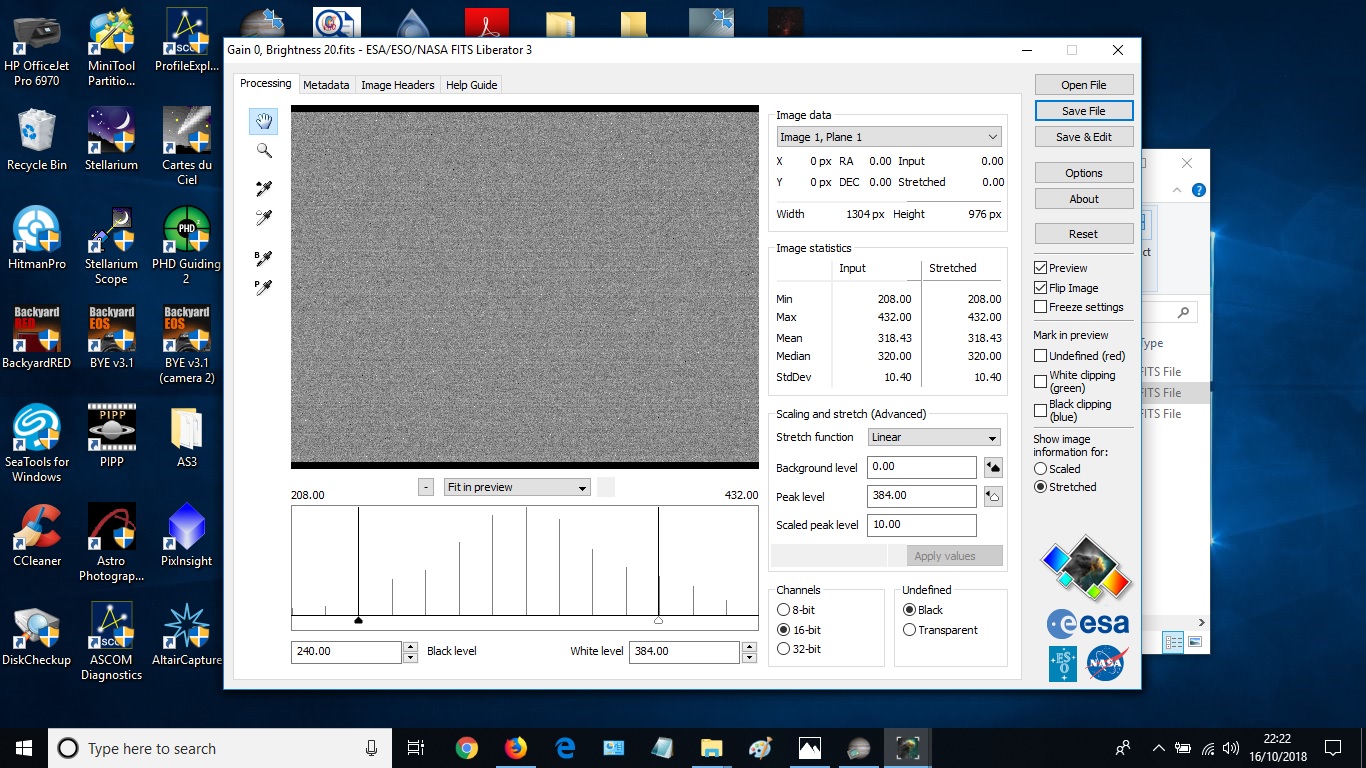Click auto peak level icon button

point(993,496)
